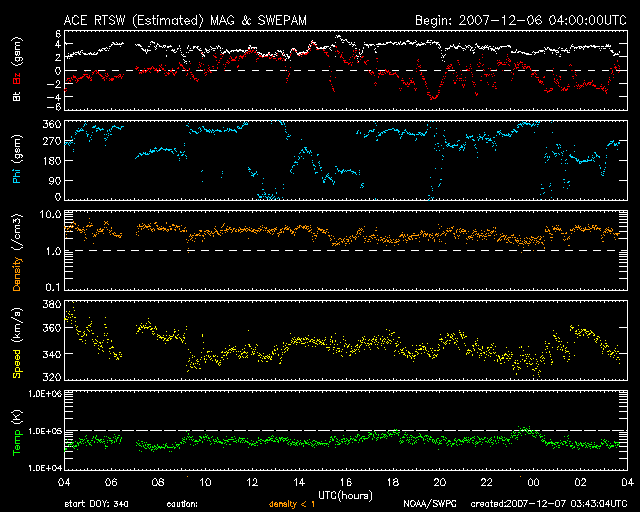Click the '90' tick on Phi axis
Screen dimensions: 640x512
pos(55,180)
